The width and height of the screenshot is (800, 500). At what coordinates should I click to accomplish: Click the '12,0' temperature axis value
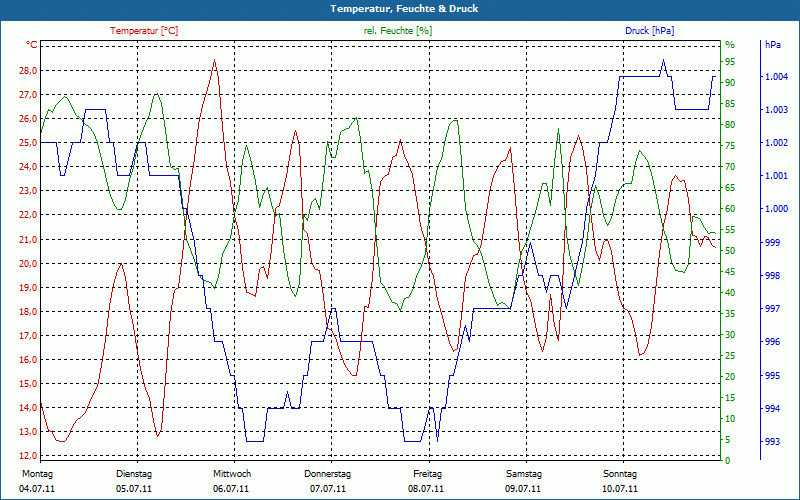tap(28, 456)
